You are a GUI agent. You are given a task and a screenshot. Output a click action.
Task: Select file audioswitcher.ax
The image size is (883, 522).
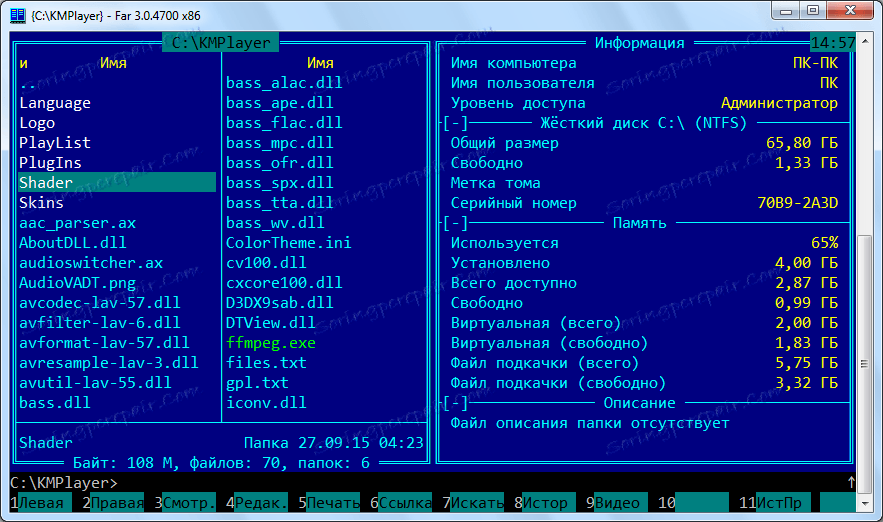coord(91,263)
